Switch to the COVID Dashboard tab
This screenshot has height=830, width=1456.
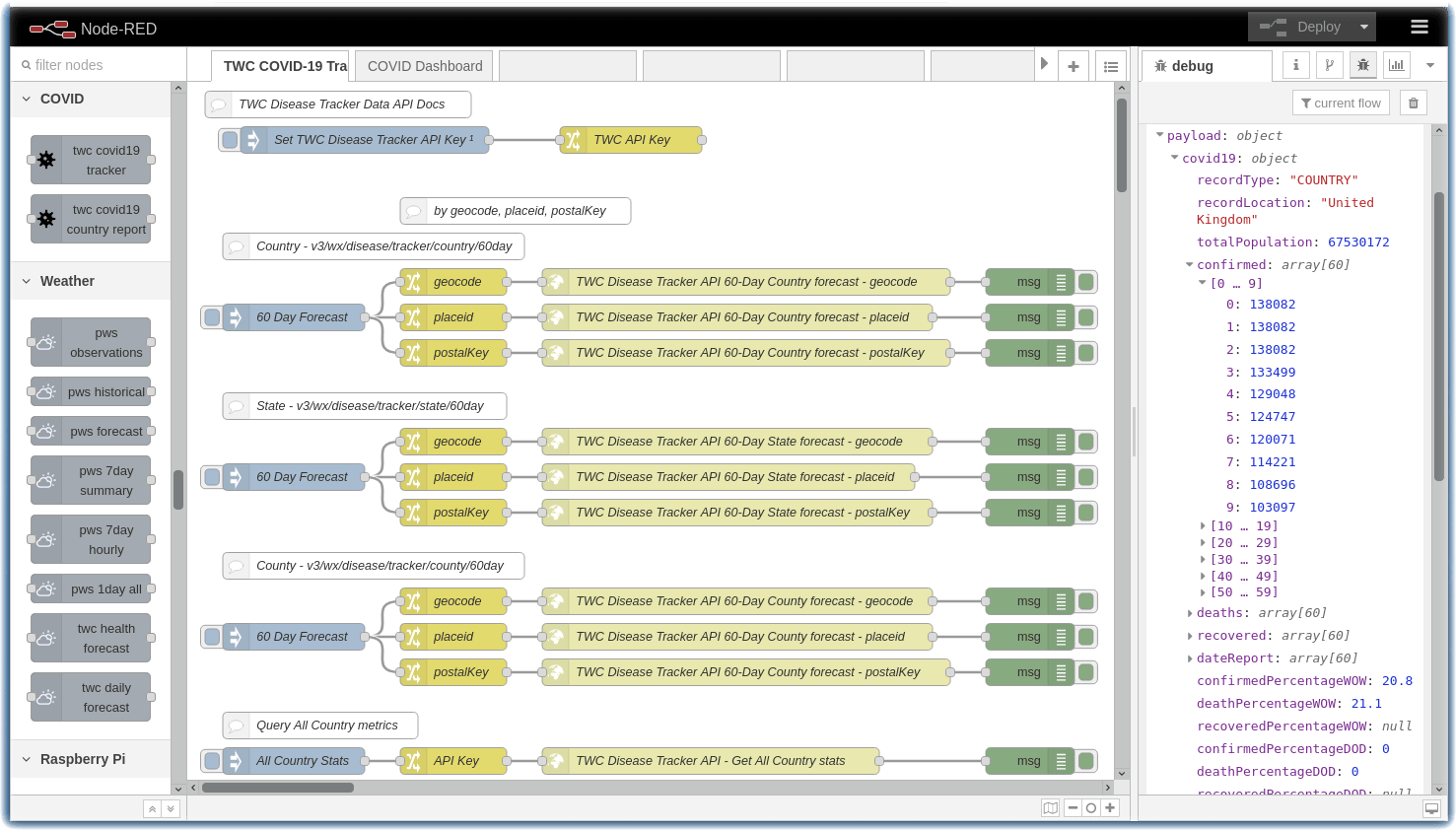425,66
